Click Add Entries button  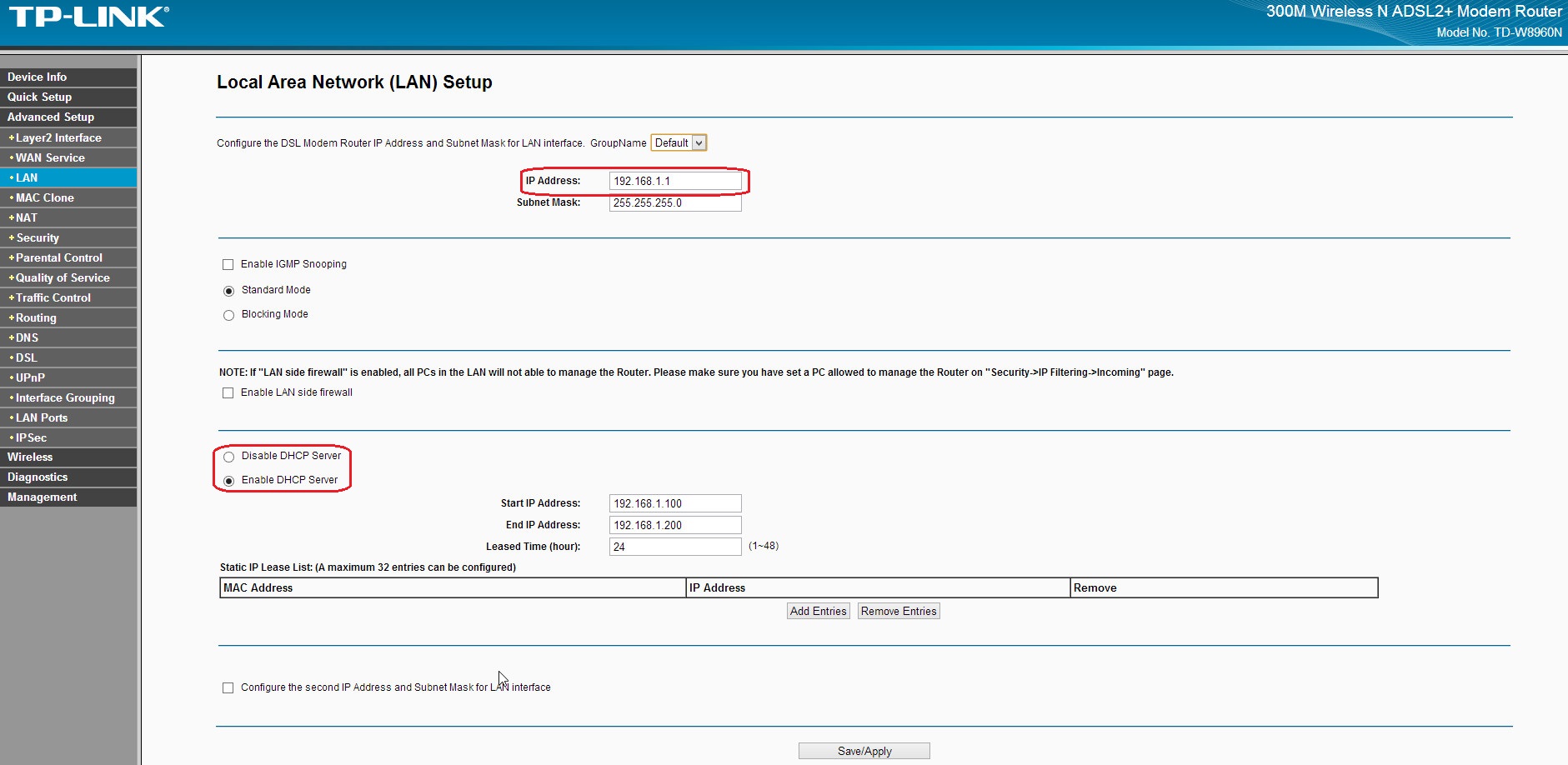point(819,611)
